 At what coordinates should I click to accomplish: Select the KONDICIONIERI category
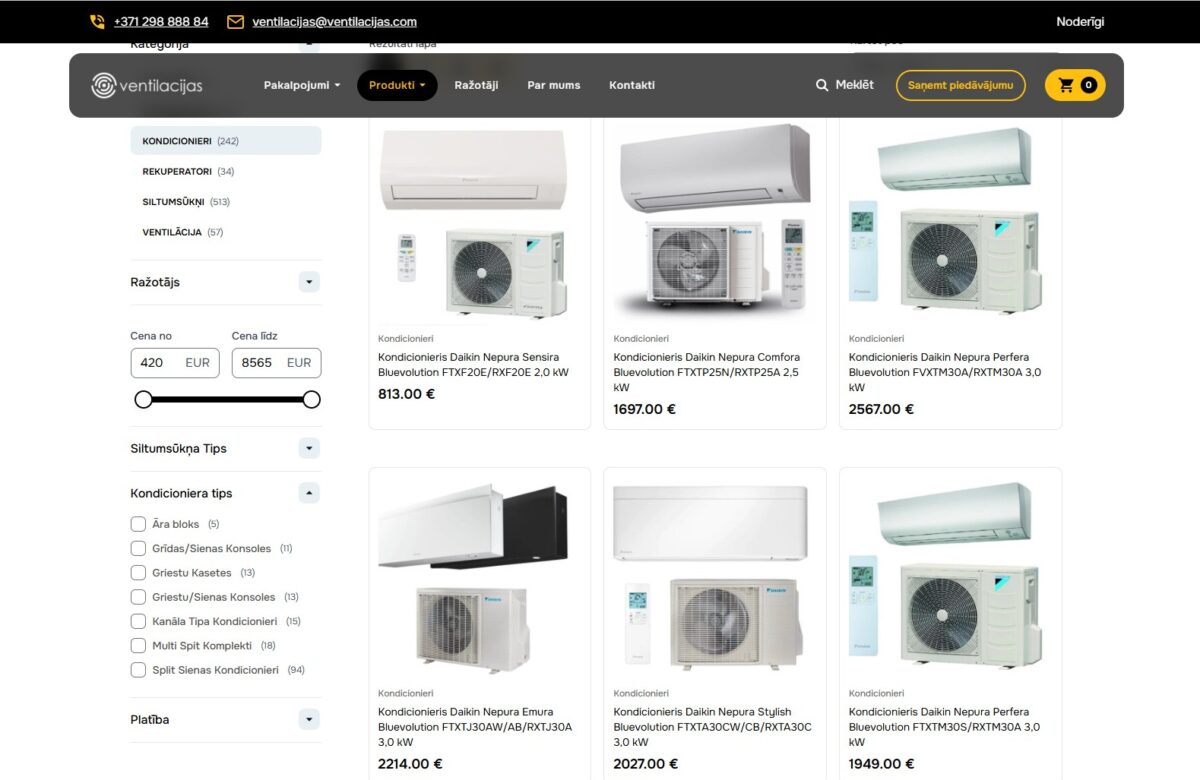[x=226, y=141]
